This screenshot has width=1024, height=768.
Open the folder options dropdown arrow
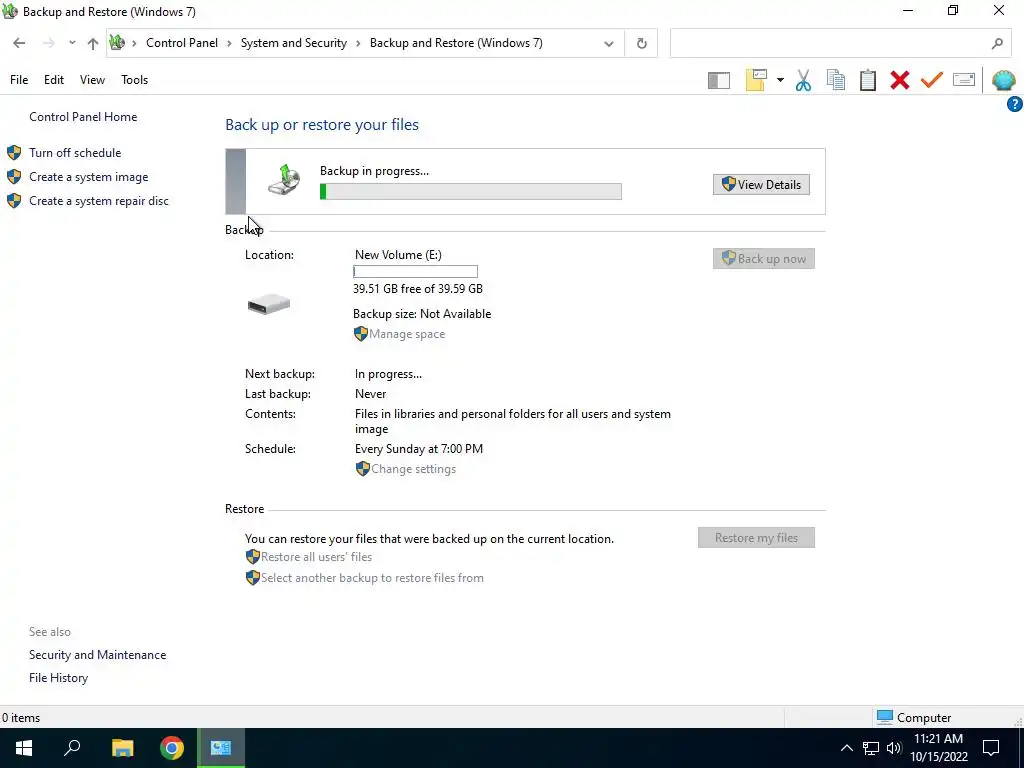click(x=780, y=80)
